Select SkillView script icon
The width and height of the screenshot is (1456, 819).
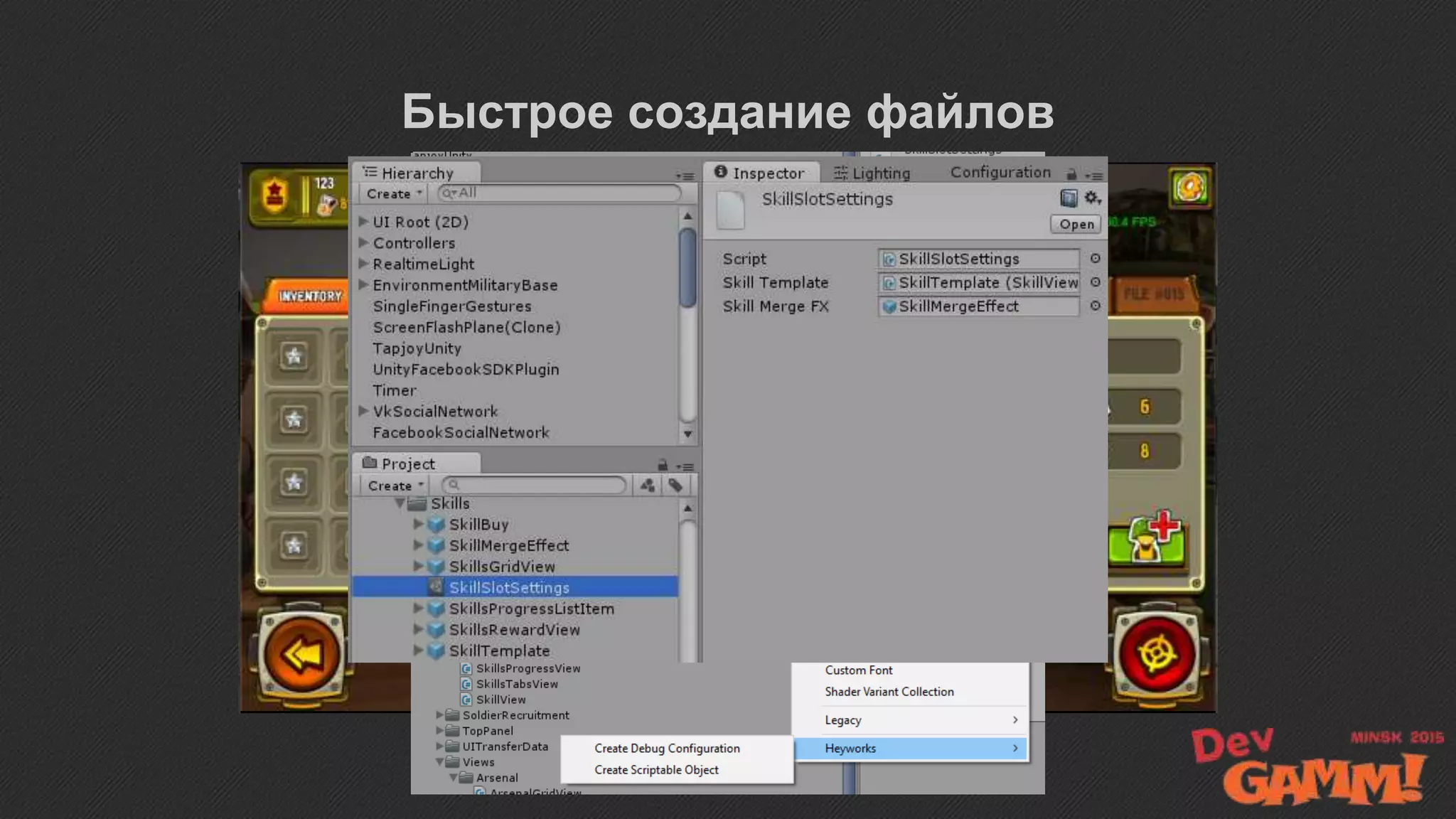[466, 700]
